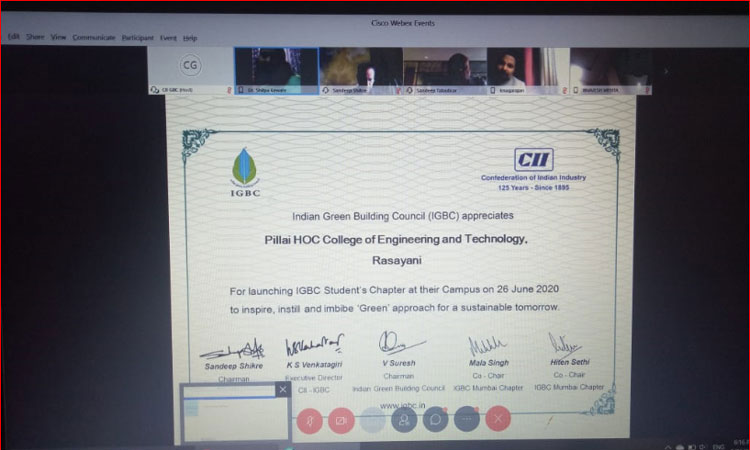The width and height of the screenshot is (750, 450).
Task: Click the www.igbc.in text on certificate
Action: click(402, 405)
